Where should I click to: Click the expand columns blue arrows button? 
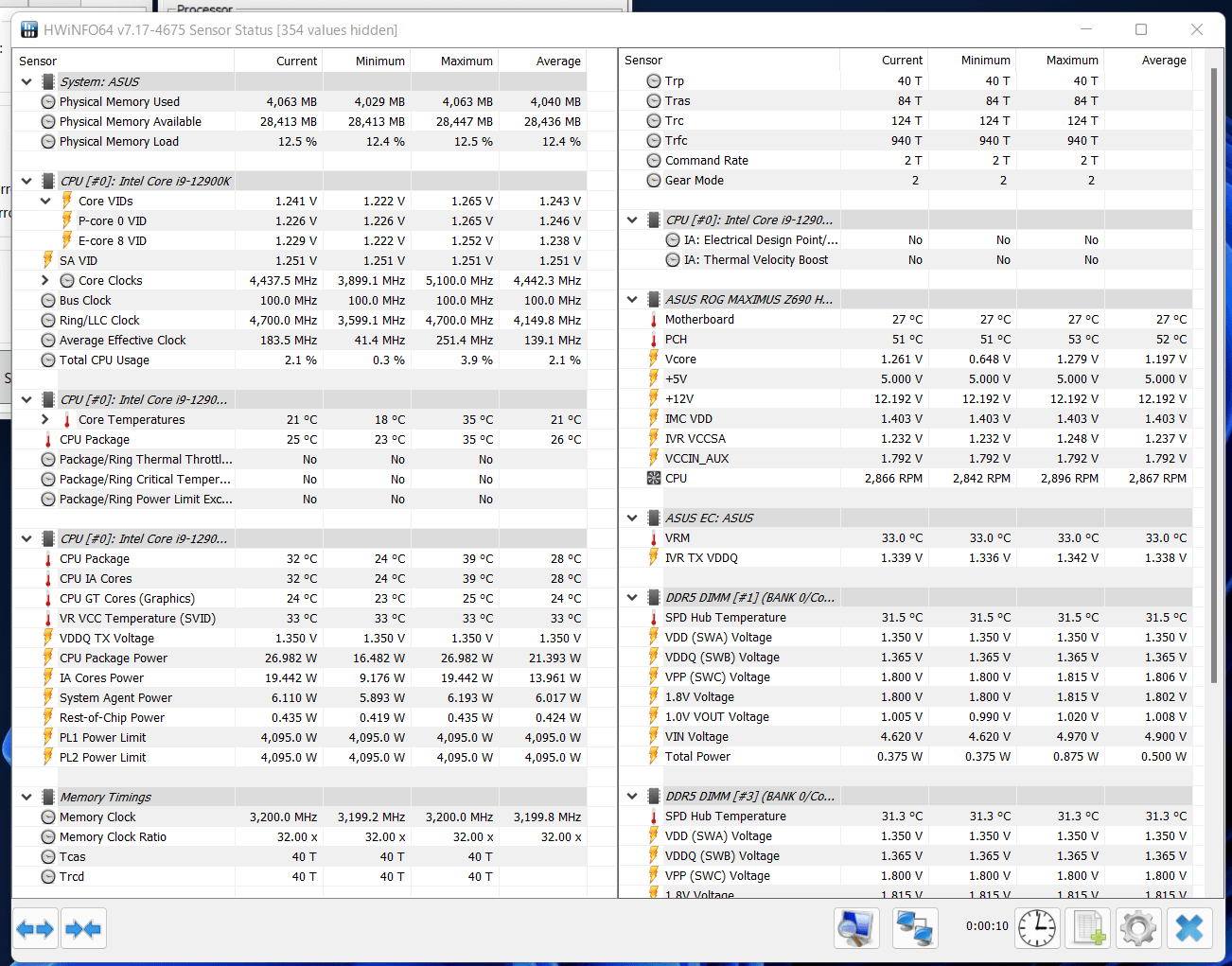click(x=35, y=929)
